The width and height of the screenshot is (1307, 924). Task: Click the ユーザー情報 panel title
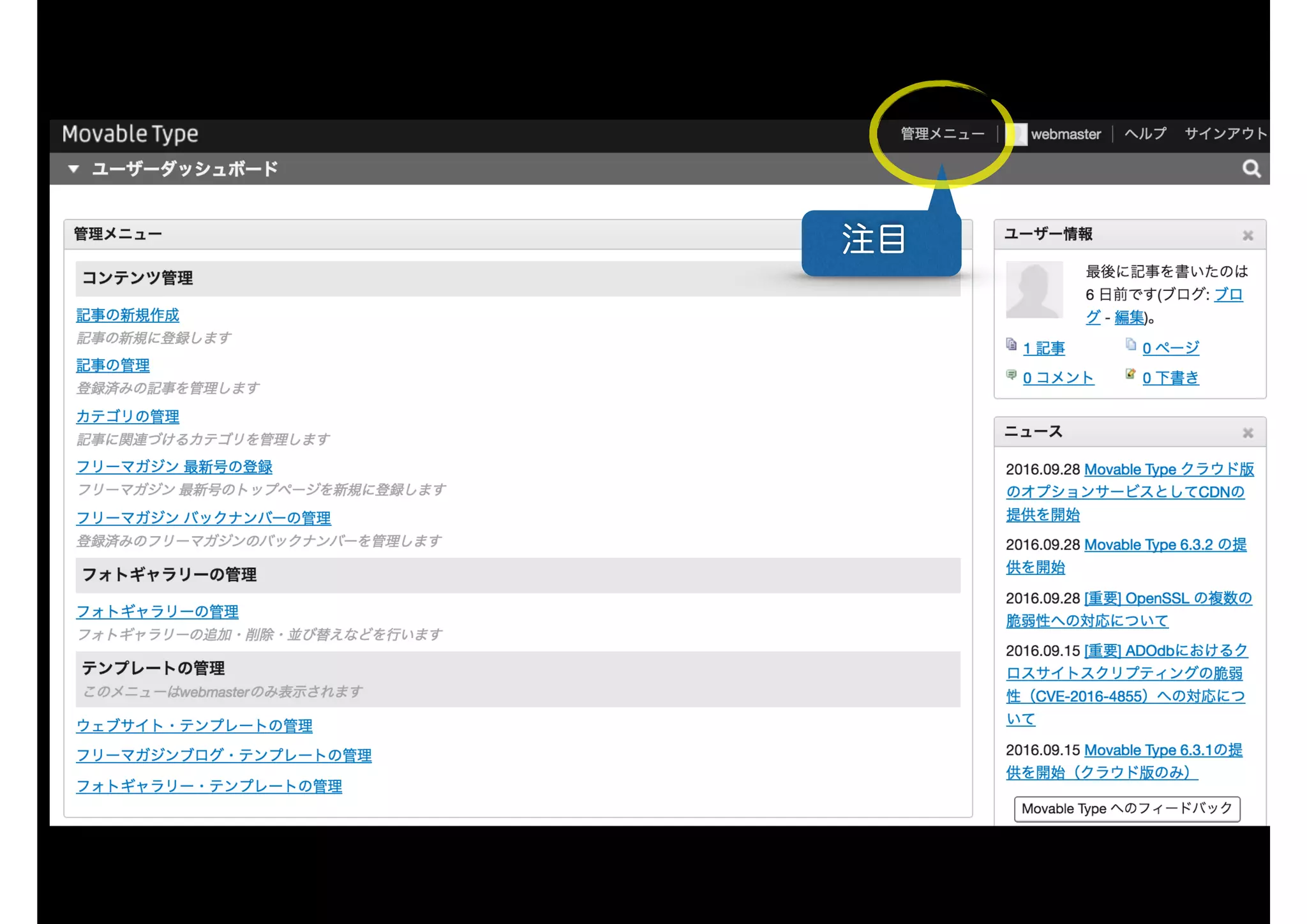1049,234
